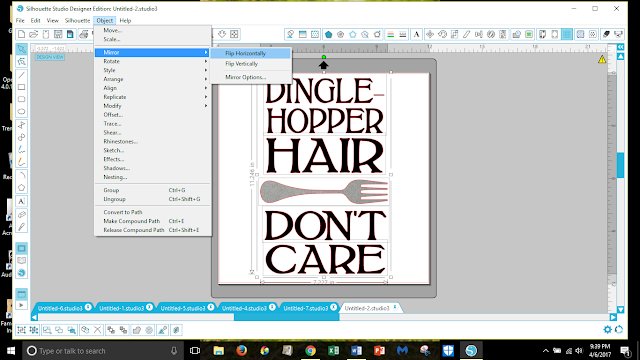Select the Draw a Polygon tool

point(22,125)
